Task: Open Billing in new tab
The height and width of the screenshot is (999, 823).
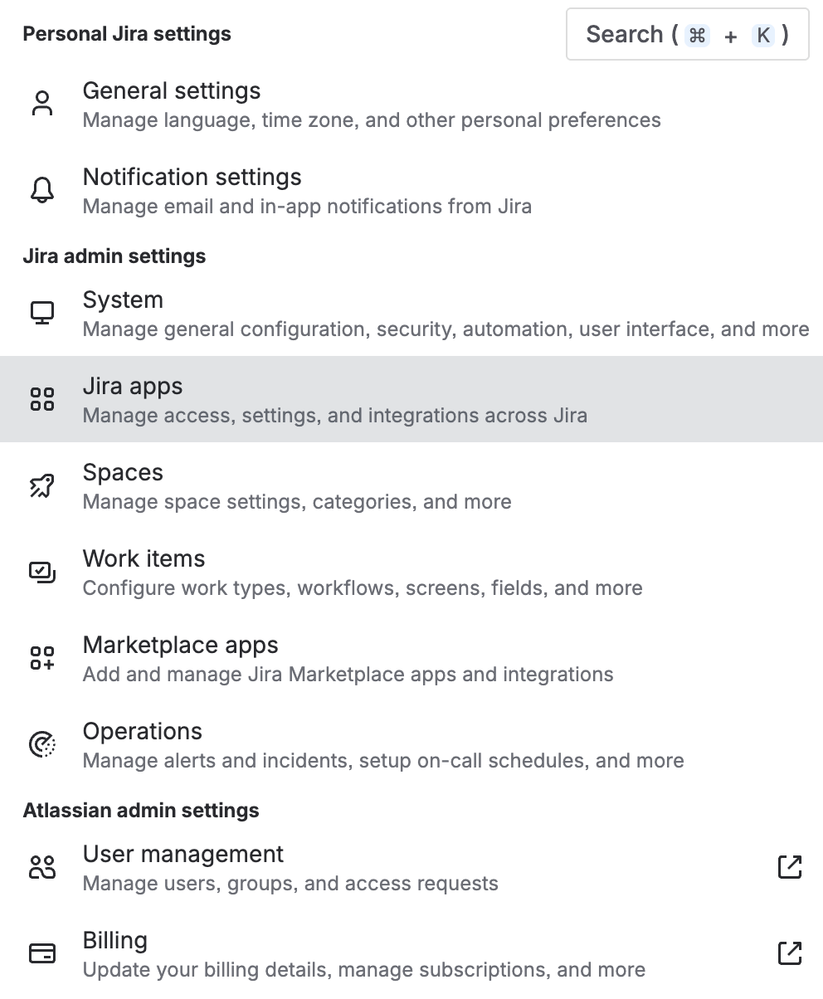Action: [789, 954]
